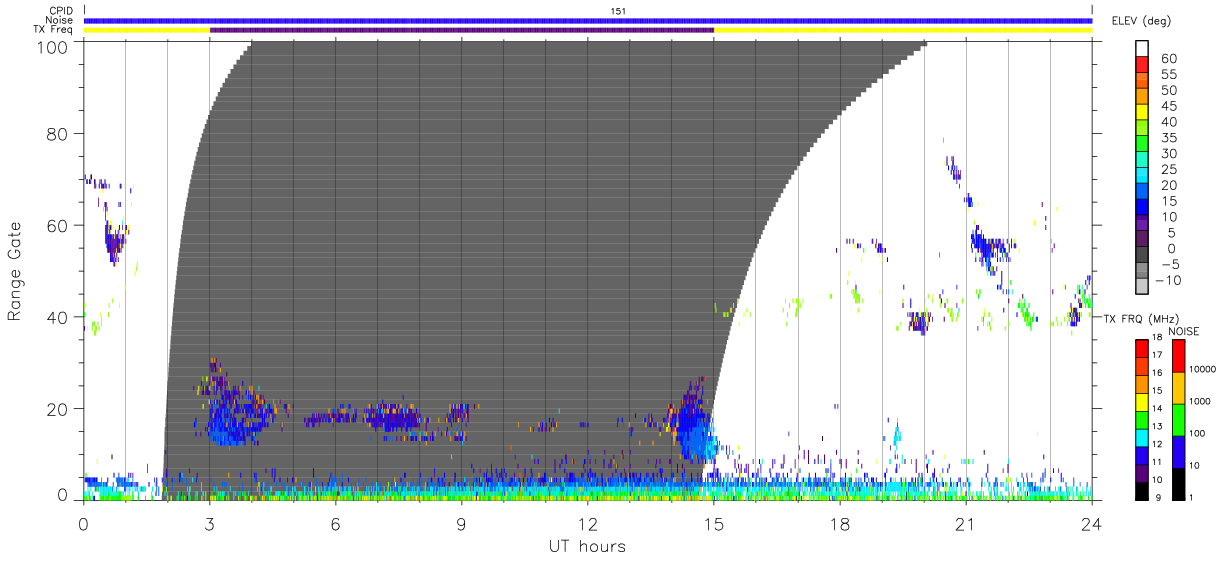Click the yellow swatch on the TX FRQ color bar

[1142, 402]
